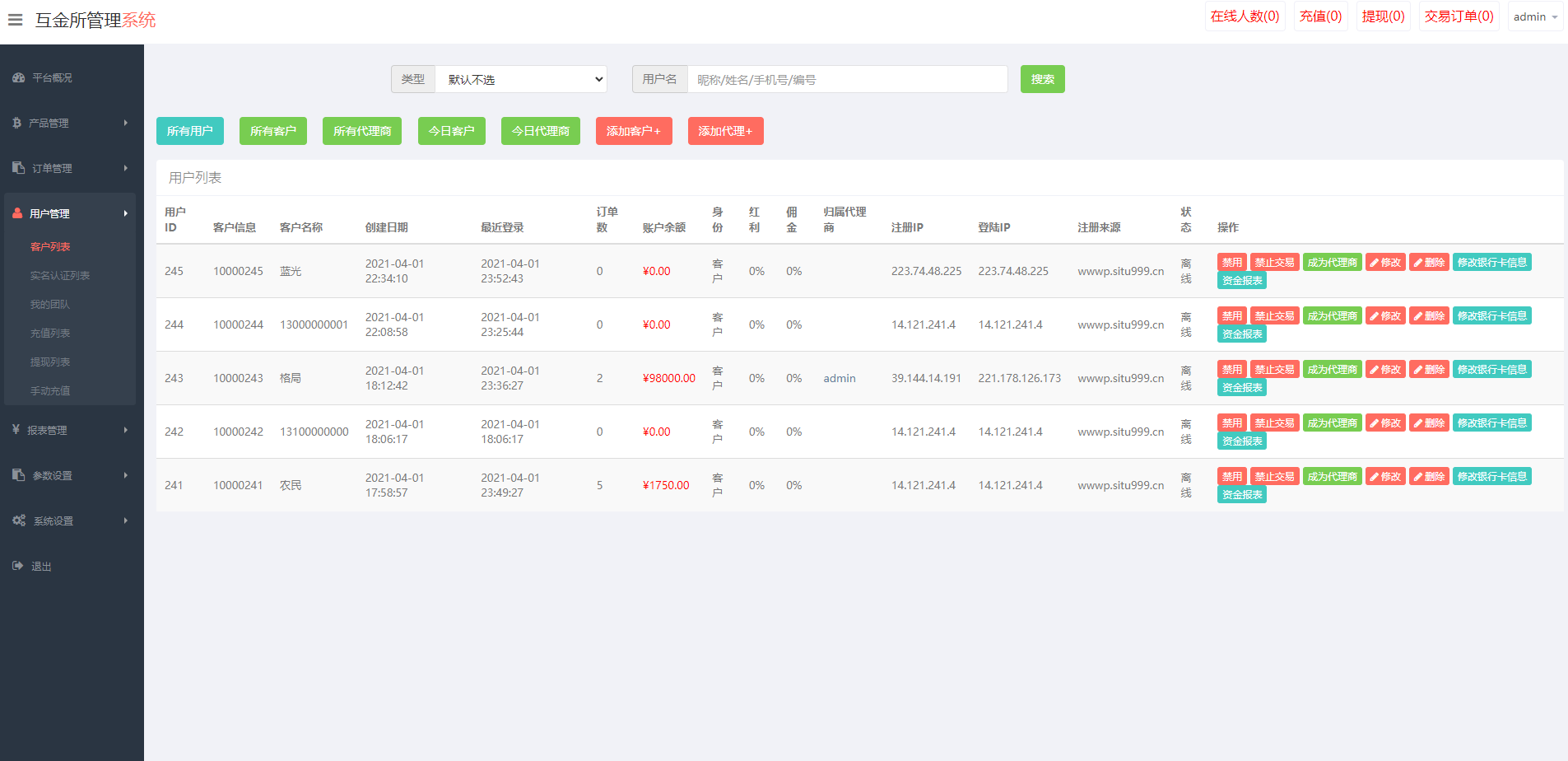Click the system settings gears icon

[19, 521]
